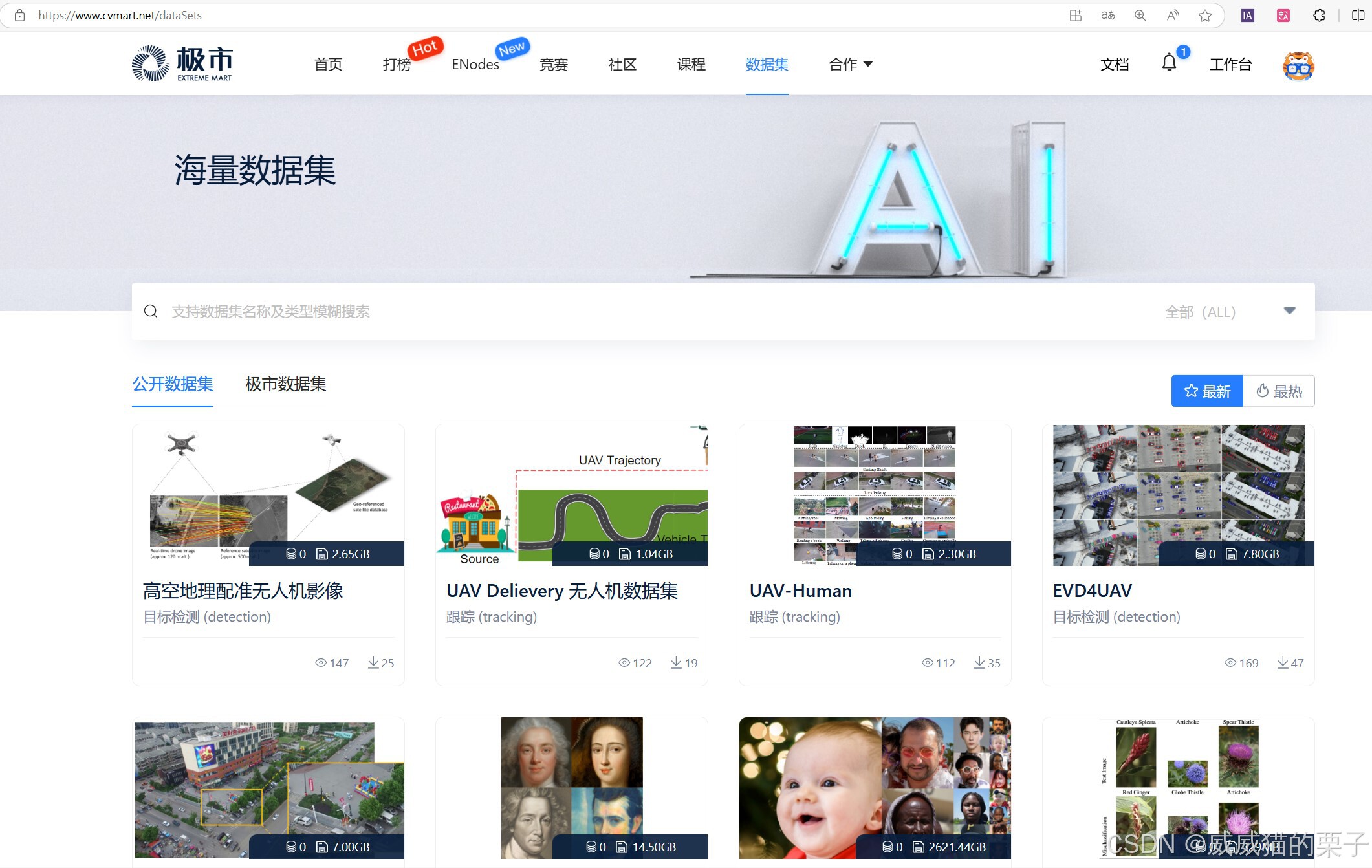Open 高空地理配准无人机影像 dataset title
This screenshot has width=1372, height=868.
point(243,591)
